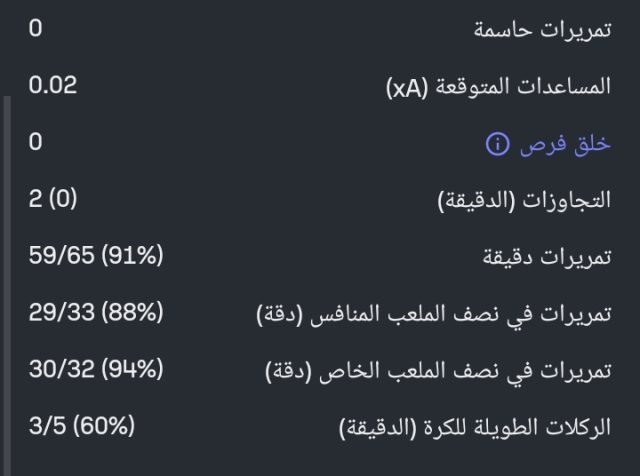The height and width of the screenshot is (476, 640).
Task: Click the vertical scrollbar on the left edge
Action: click(x=4, y=280)
